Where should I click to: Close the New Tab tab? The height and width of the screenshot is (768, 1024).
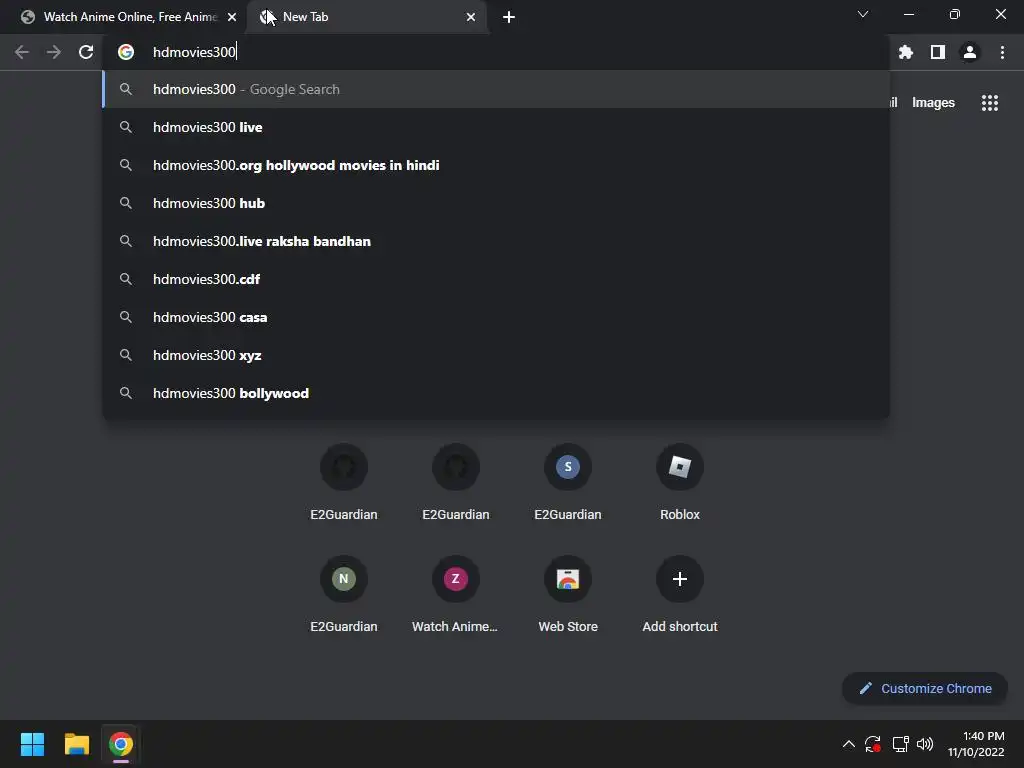471,17
